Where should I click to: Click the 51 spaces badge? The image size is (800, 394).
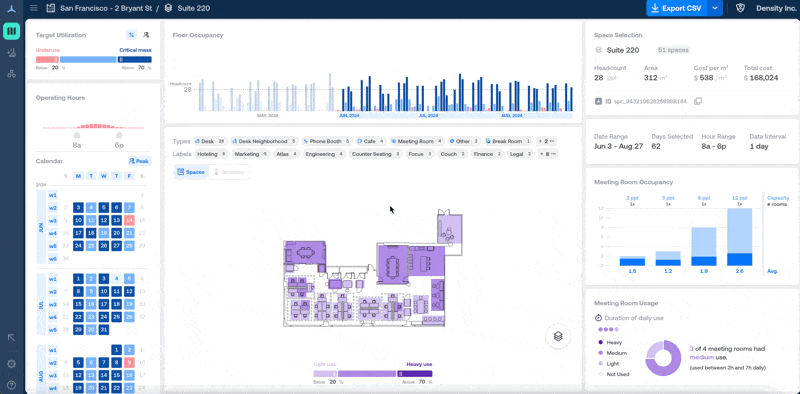[x=673, y=50]
